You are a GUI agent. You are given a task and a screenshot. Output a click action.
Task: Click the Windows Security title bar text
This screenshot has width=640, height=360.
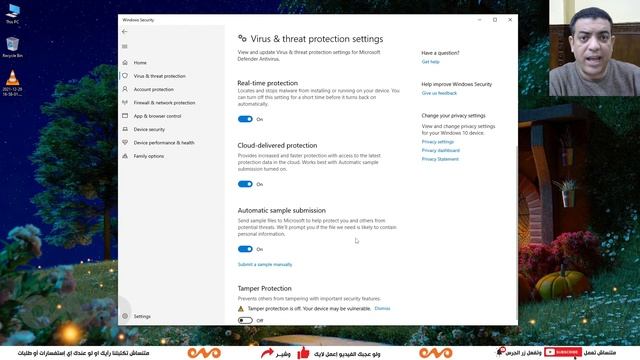[x=138, y=20]
